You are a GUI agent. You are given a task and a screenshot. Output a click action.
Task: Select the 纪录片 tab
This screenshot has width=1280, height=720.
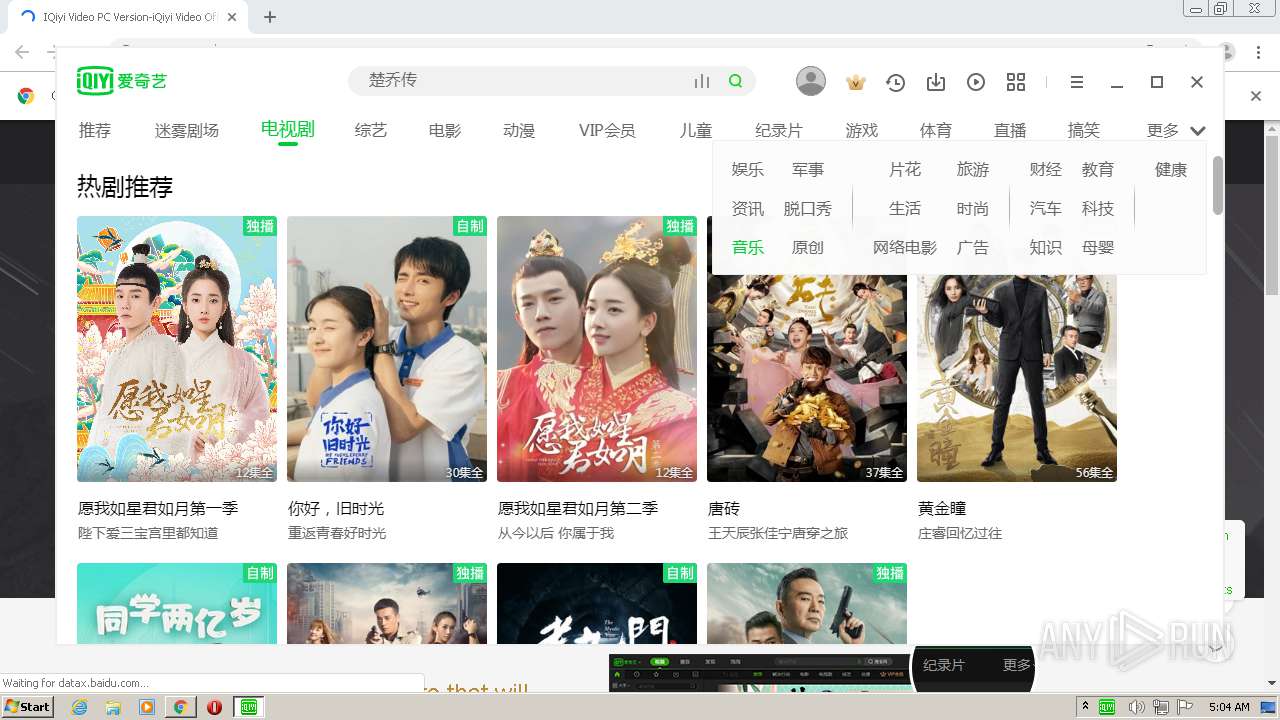pyautogui.click(x=779, y=130)
